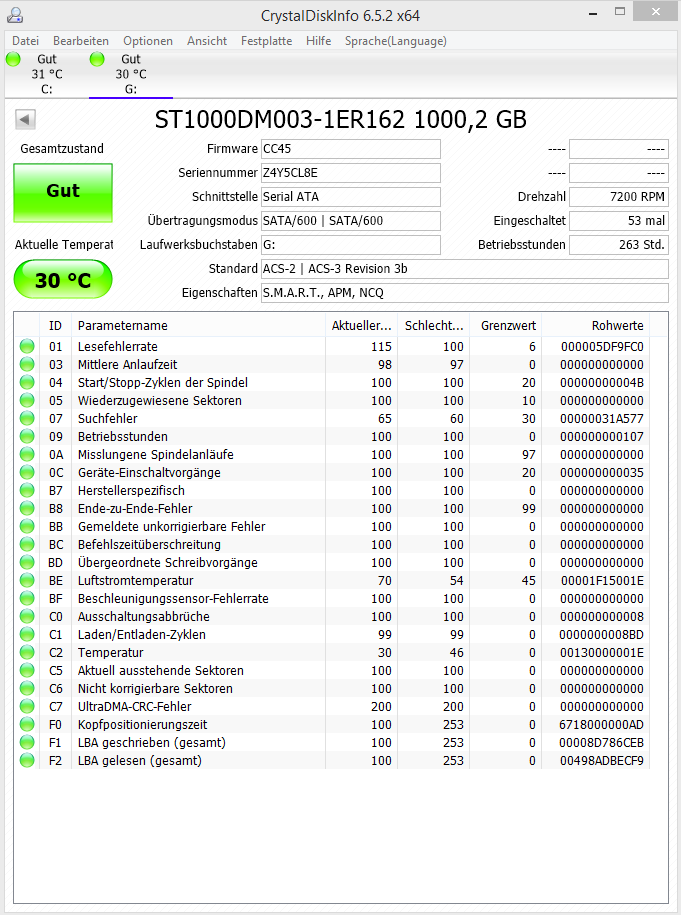Select raw value 00498ADBECF9

[602, 760]
